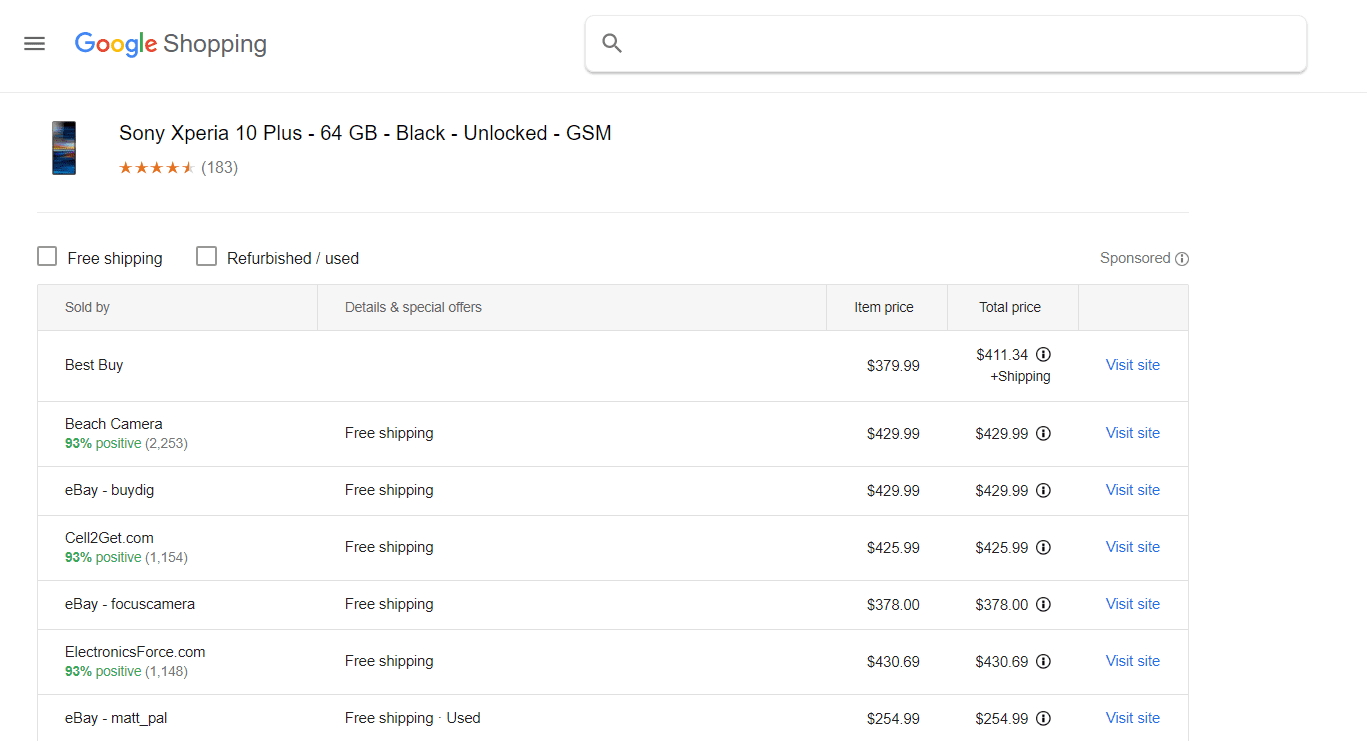Click the $378.00 item price

pyautogui.click(x=893, y=605)
